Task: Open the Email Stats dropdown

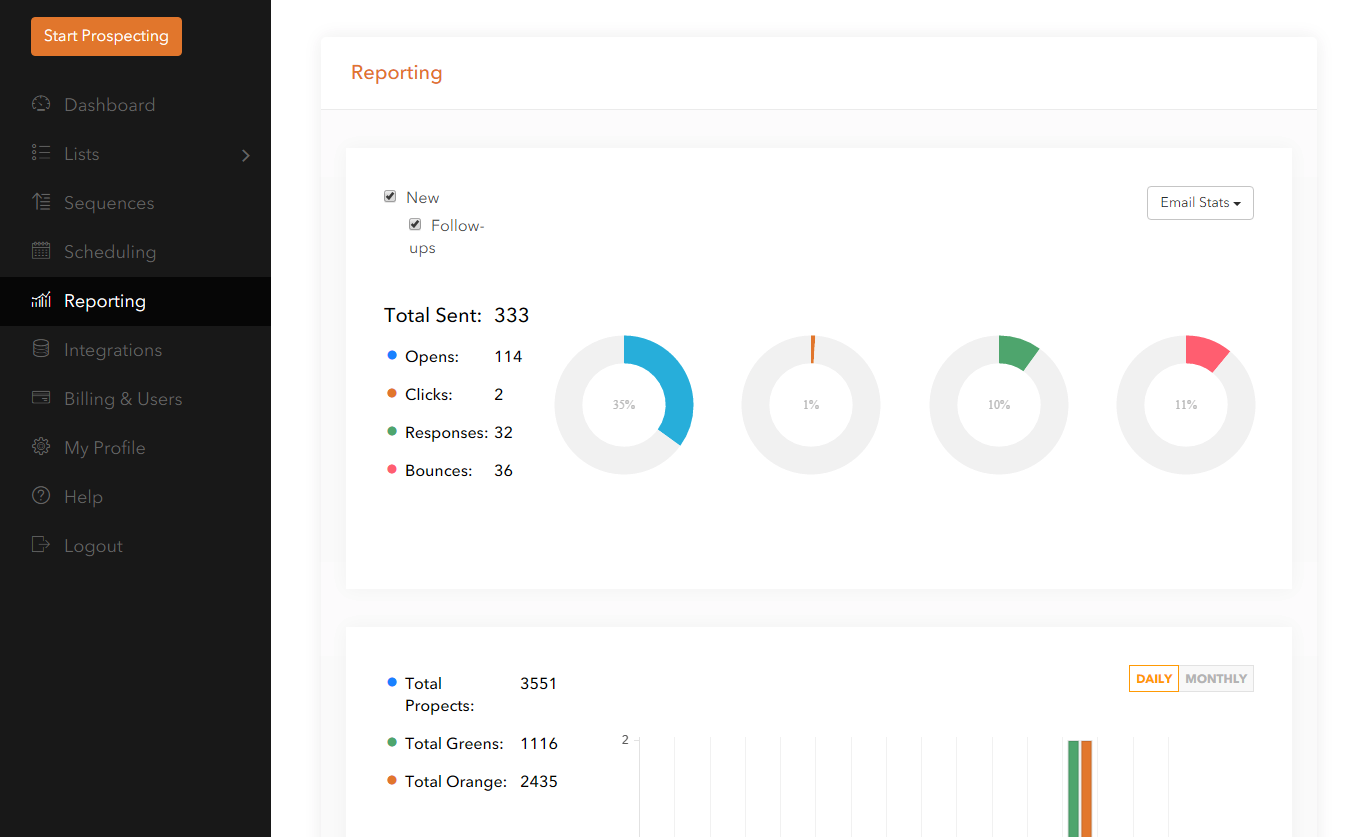Action: pos(1199,202)
